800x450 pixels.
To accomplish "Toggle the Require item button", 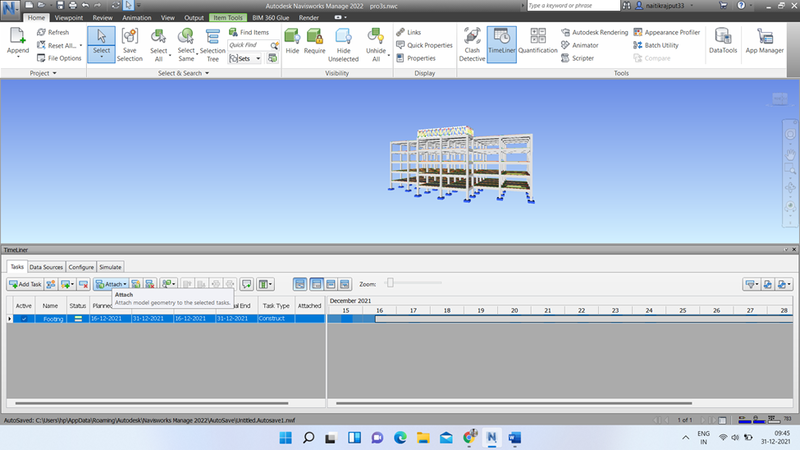I will (314, 41).
